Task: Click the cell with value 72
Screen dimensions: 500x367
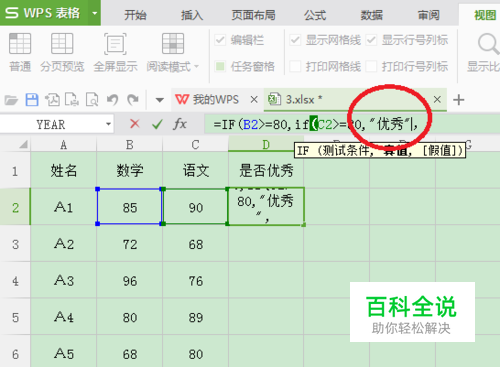Action: tap(130, 244)
